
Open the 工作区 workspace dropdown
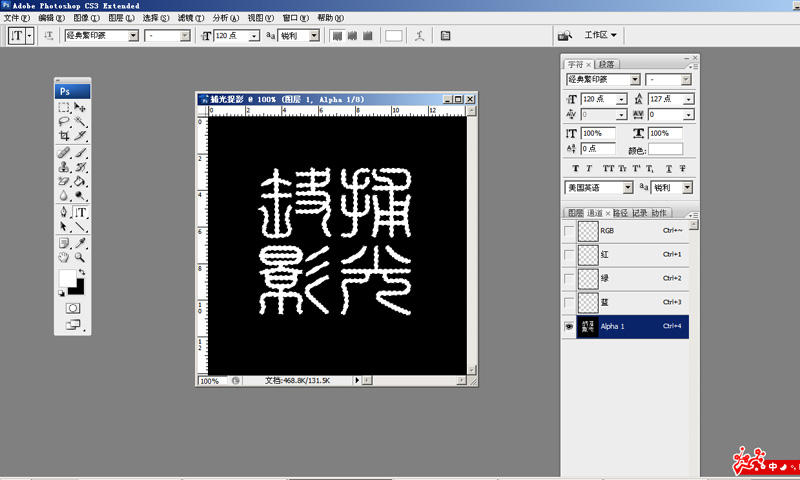[601, 35]
